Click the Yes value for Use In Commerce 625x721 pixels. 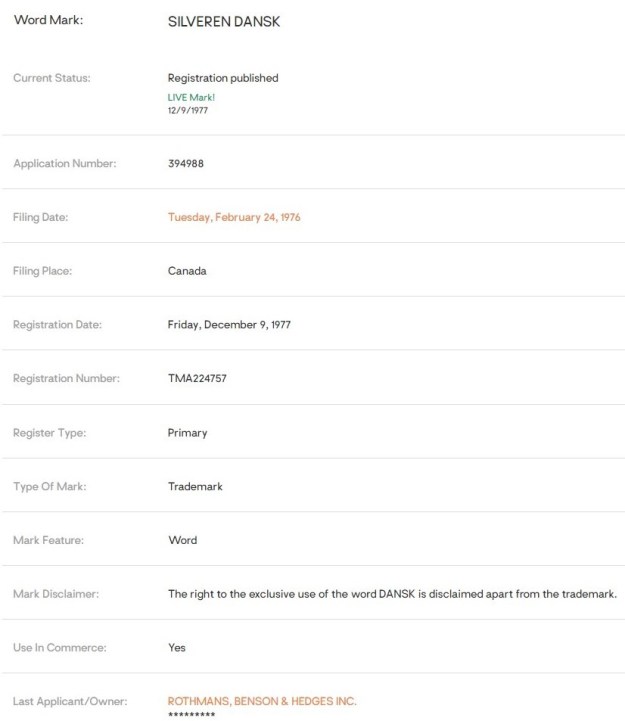tap(177, 647)
